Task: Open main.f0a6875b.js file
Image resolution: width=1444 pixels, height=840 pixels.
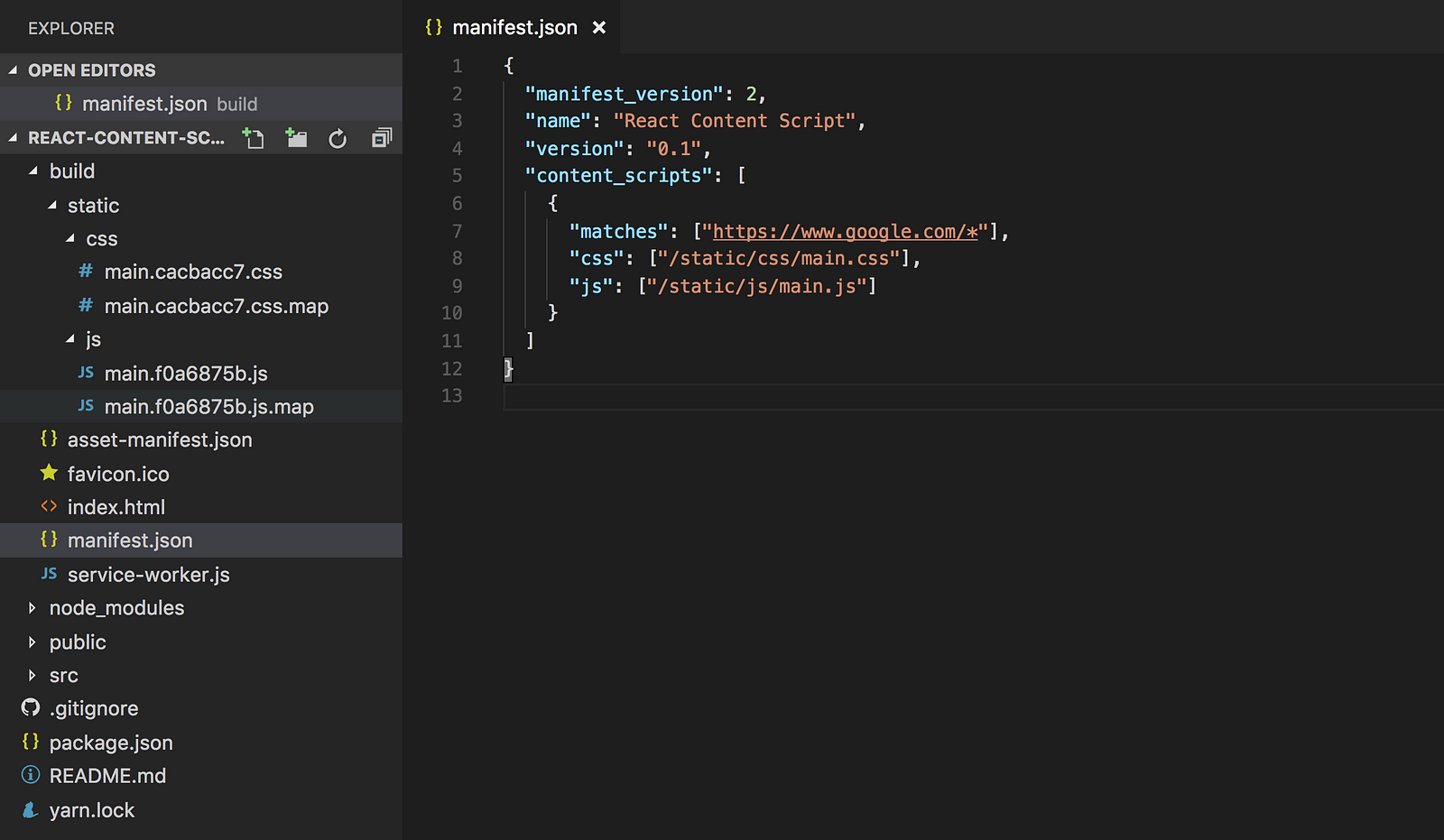Action: [186, 374]
